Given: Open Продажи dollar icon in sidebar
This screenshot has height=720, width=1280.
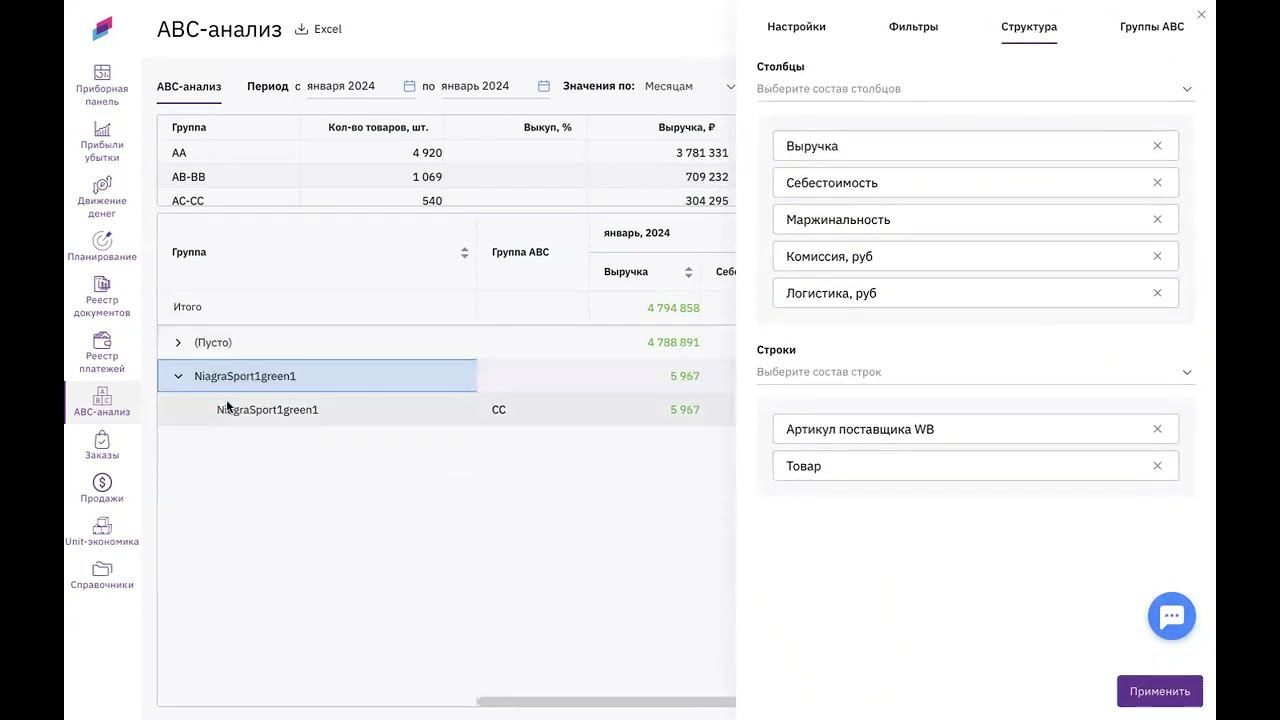Looking at the screenshot, I should point(102,484).
